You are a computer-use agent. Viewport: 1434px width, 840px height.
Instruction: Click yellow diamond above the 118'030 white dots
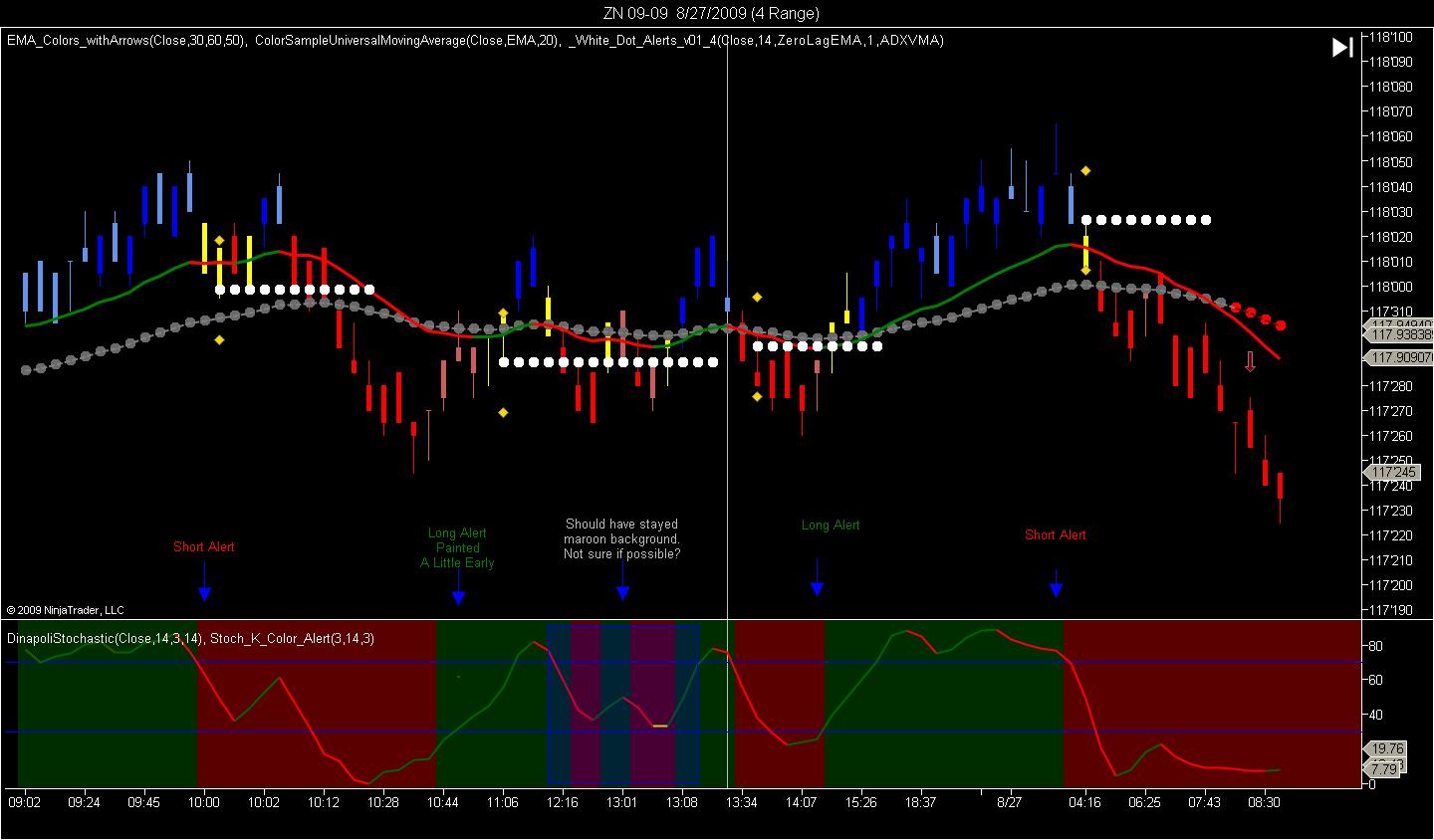point(1086,171)
